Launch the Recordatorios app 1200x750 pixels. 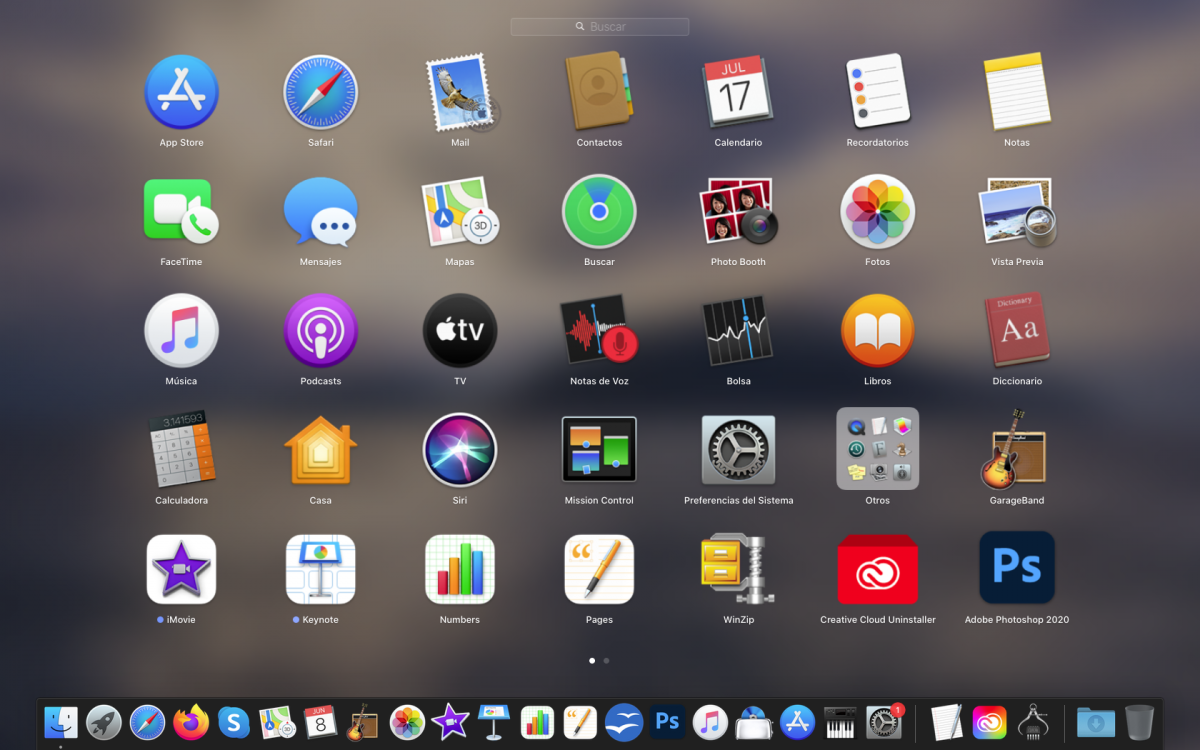(x=877, y=92)
